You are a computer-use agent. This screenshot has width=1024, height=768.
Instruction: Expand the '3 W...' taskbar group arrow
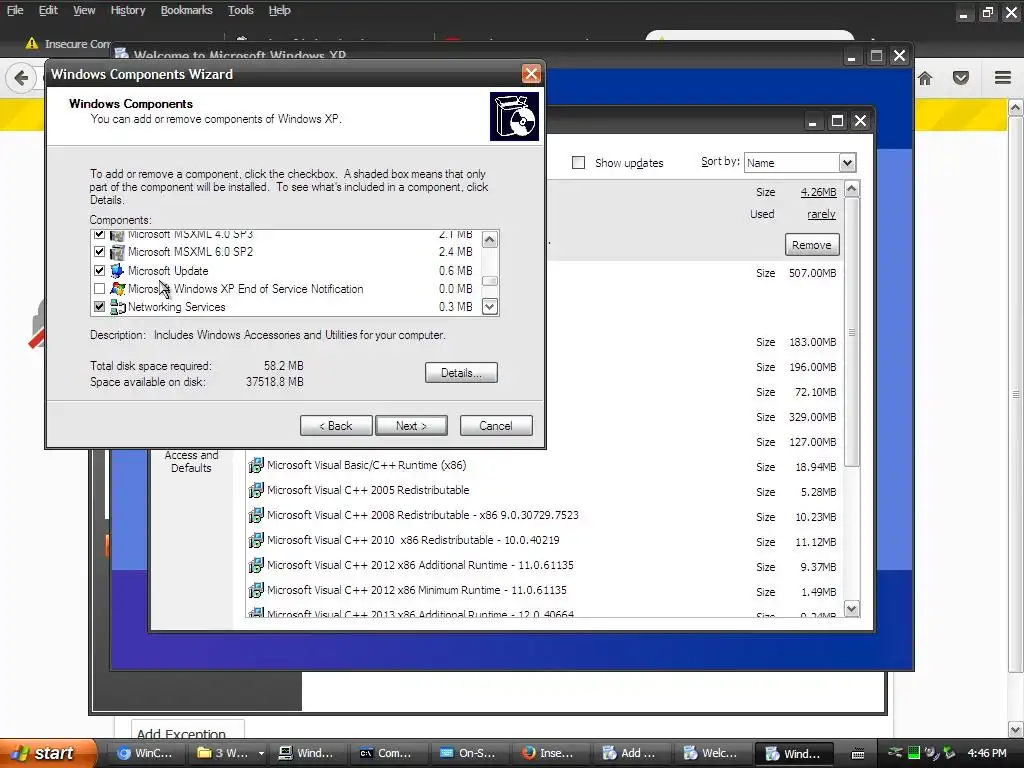click(x=261, y=753)
